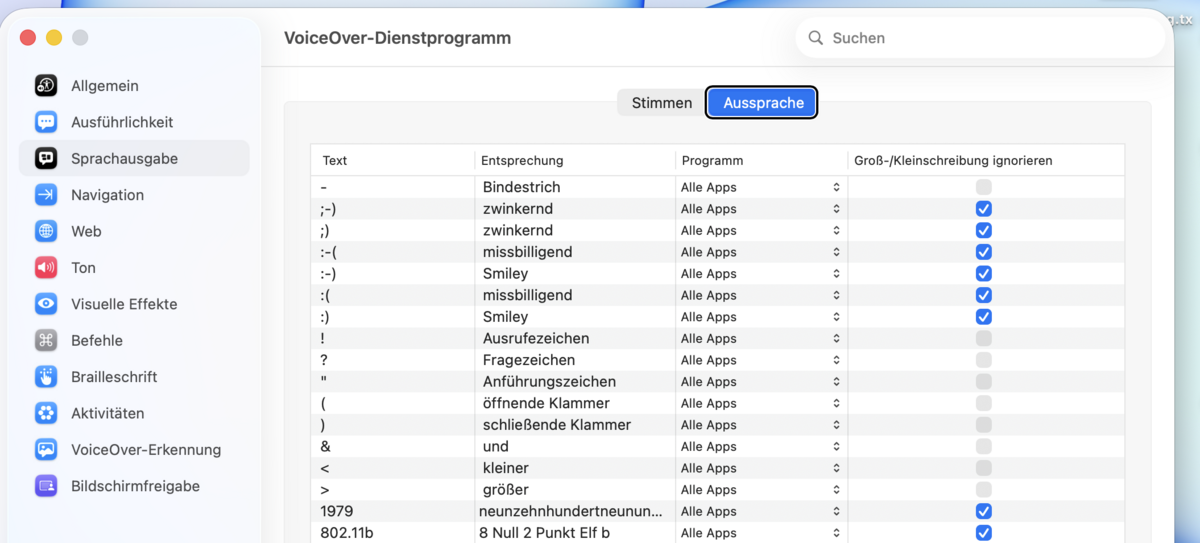Click the Programm column header

point(761,160)
